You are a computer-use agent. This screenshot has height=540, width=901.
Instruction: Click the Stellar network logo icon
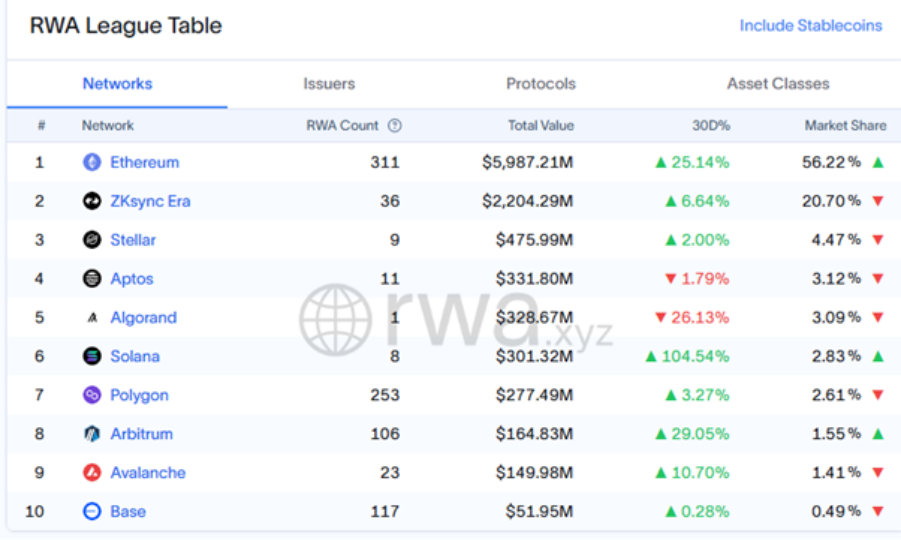pos(92,240)
